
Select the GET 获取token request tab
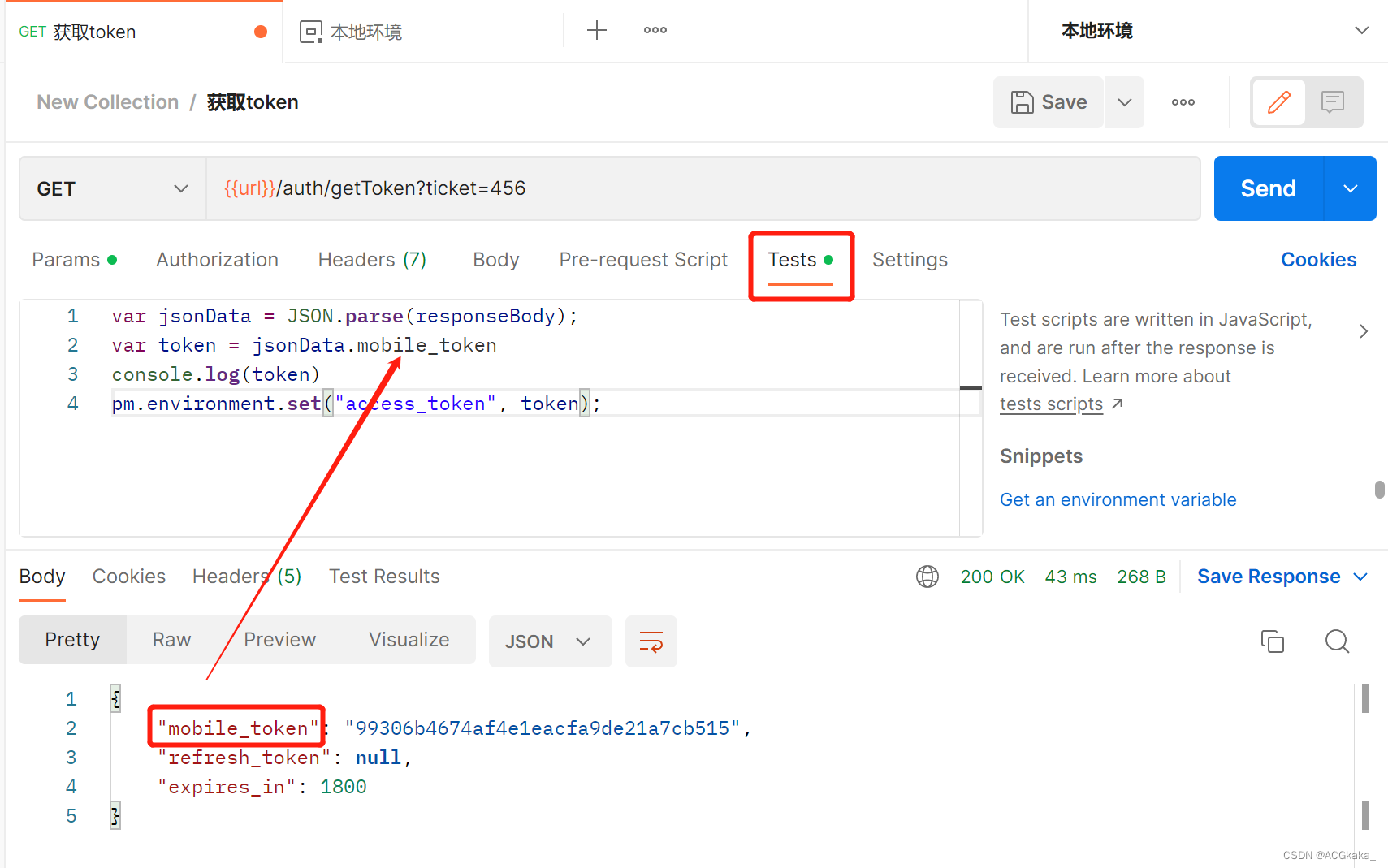144,32
